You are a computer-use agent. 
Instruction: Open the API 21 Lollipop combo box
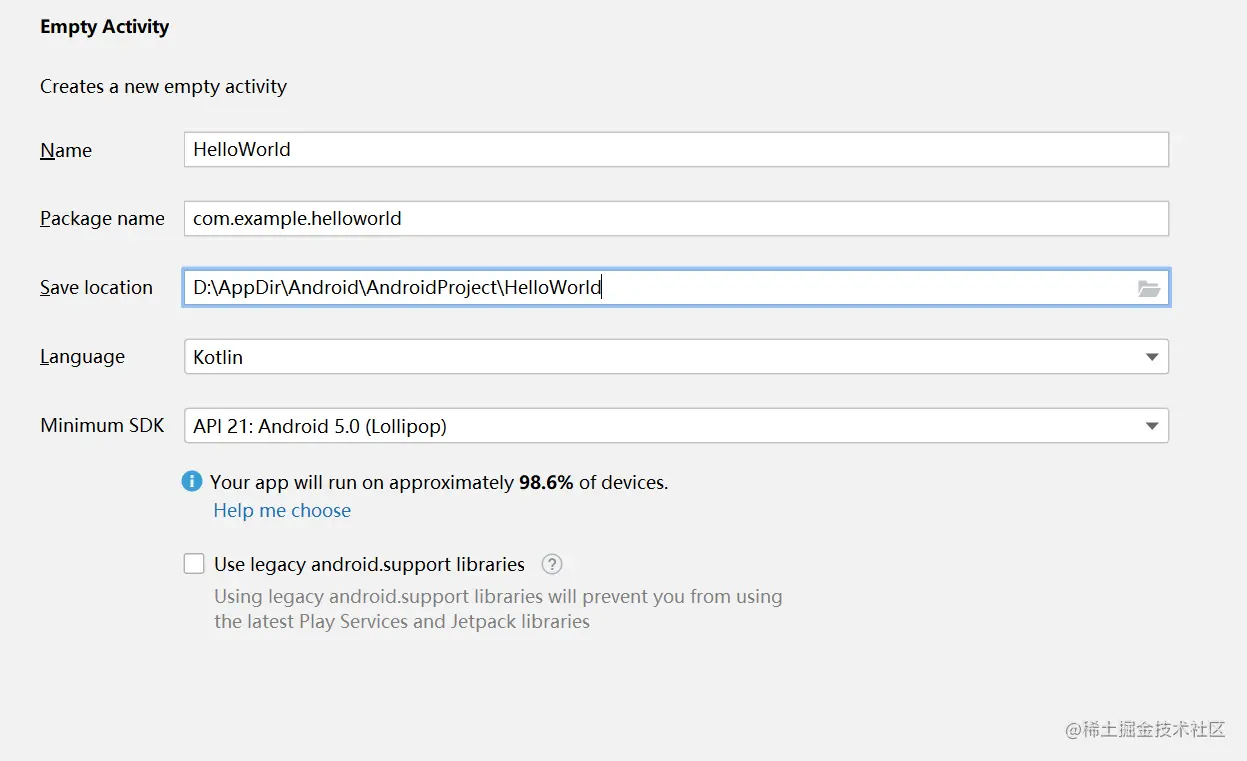(660, 426)
